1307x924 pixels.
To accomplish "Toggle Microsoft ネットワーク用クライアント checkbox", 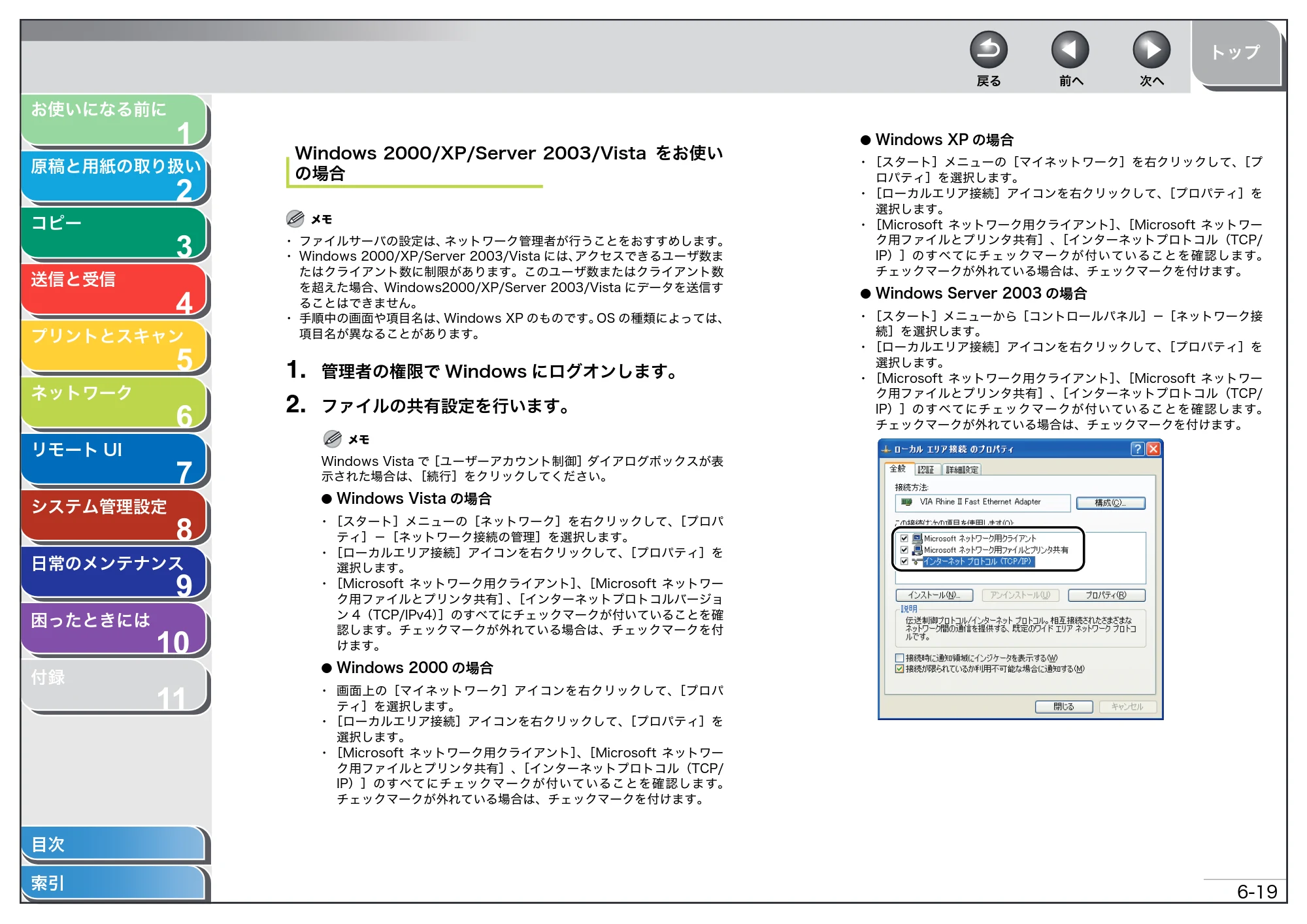I will (x=904, y=538).
